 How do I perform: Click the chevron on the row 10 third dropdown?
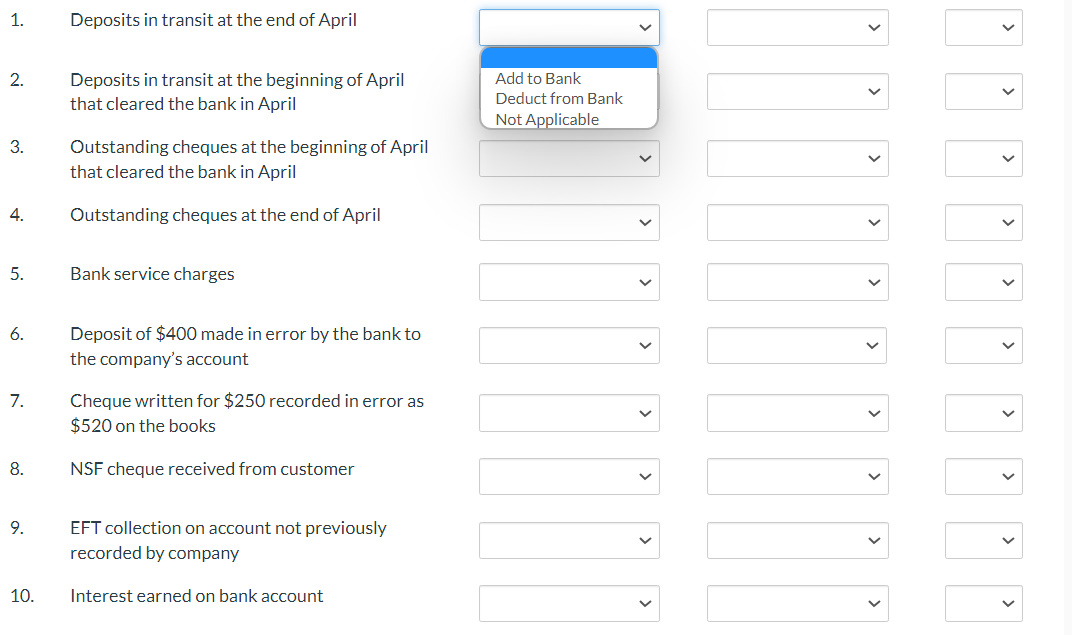1009,603
